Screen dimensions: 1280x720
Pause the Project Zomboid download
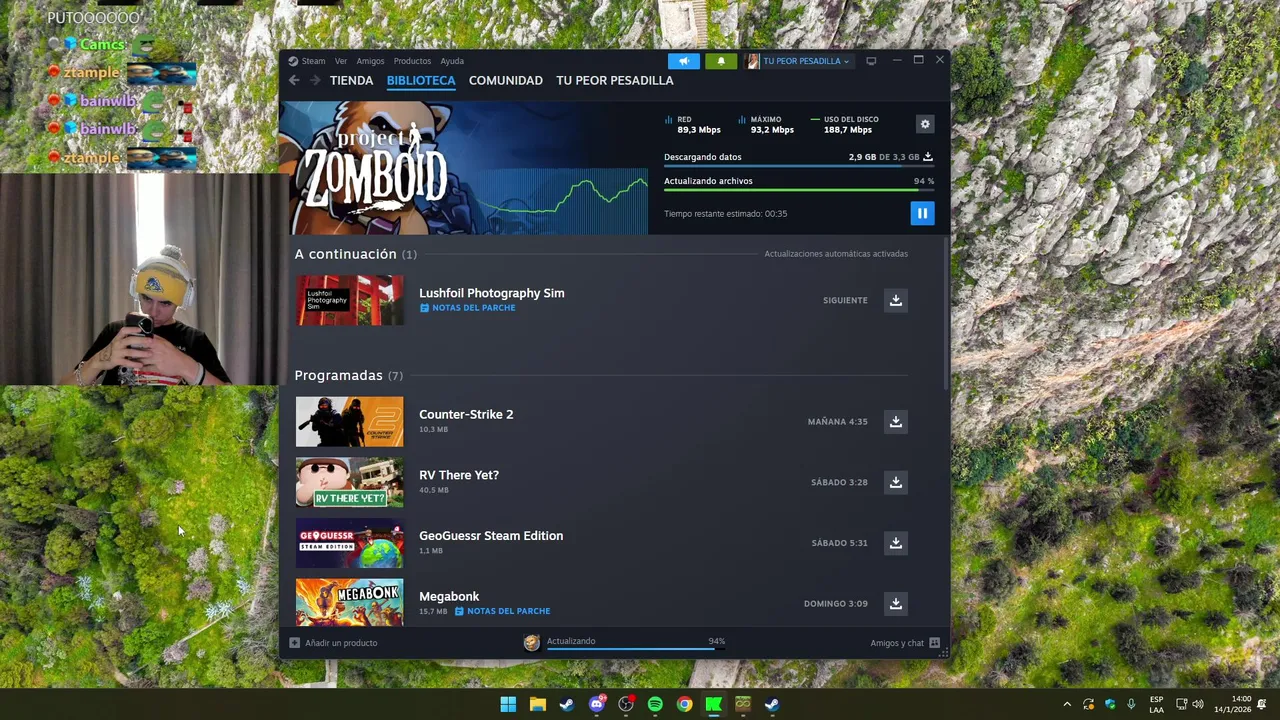coord(922,213)
